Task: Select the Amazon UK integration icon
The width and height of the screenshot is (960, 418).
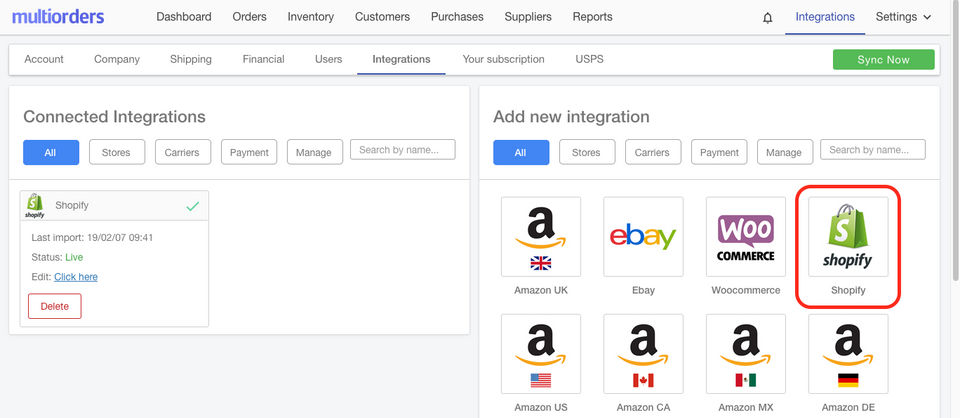Action: pos(541,237)
